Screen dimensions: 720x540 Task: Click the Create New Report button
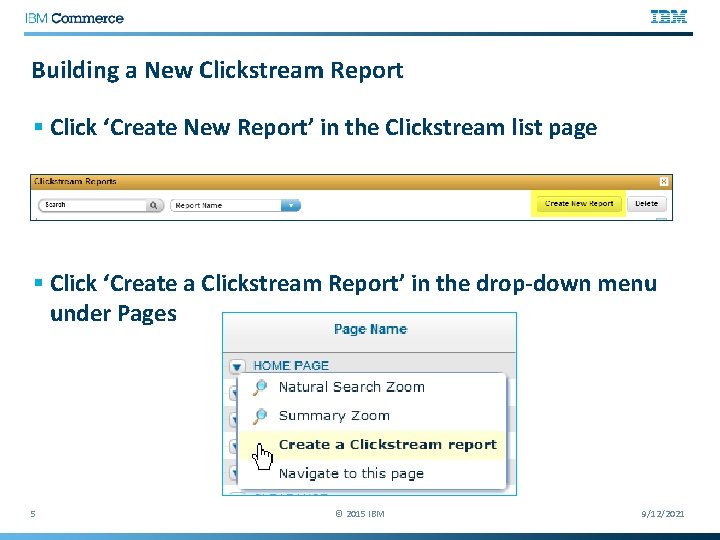[579, 203]
